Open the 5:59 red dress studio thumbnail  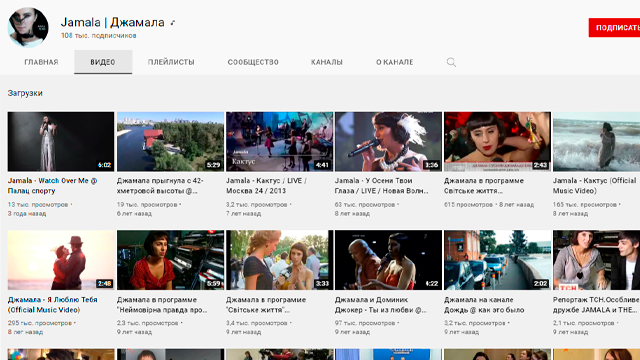pyautogui.click(x=170, y=260)
